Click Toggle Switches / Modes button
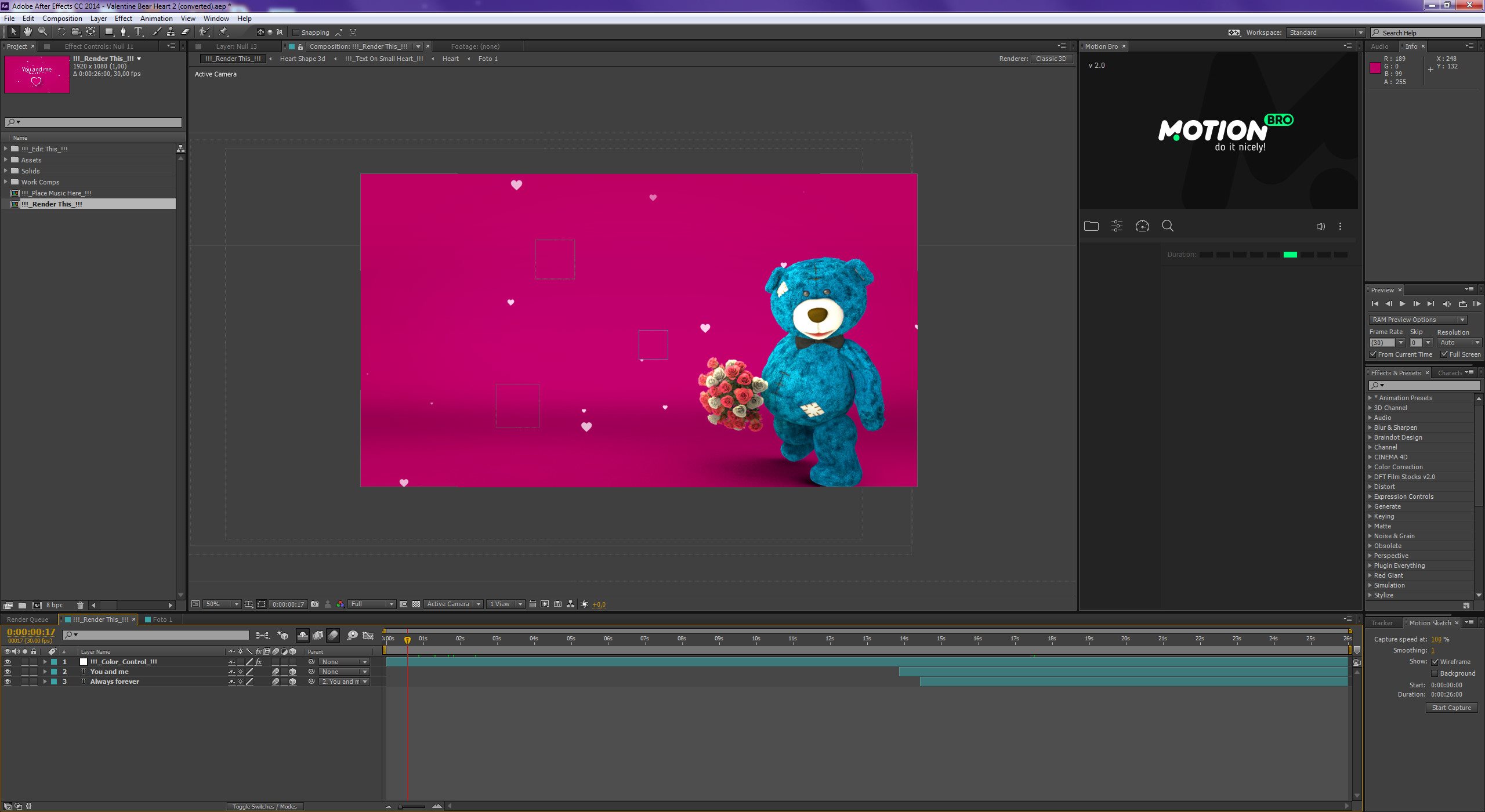 [265, 806]
